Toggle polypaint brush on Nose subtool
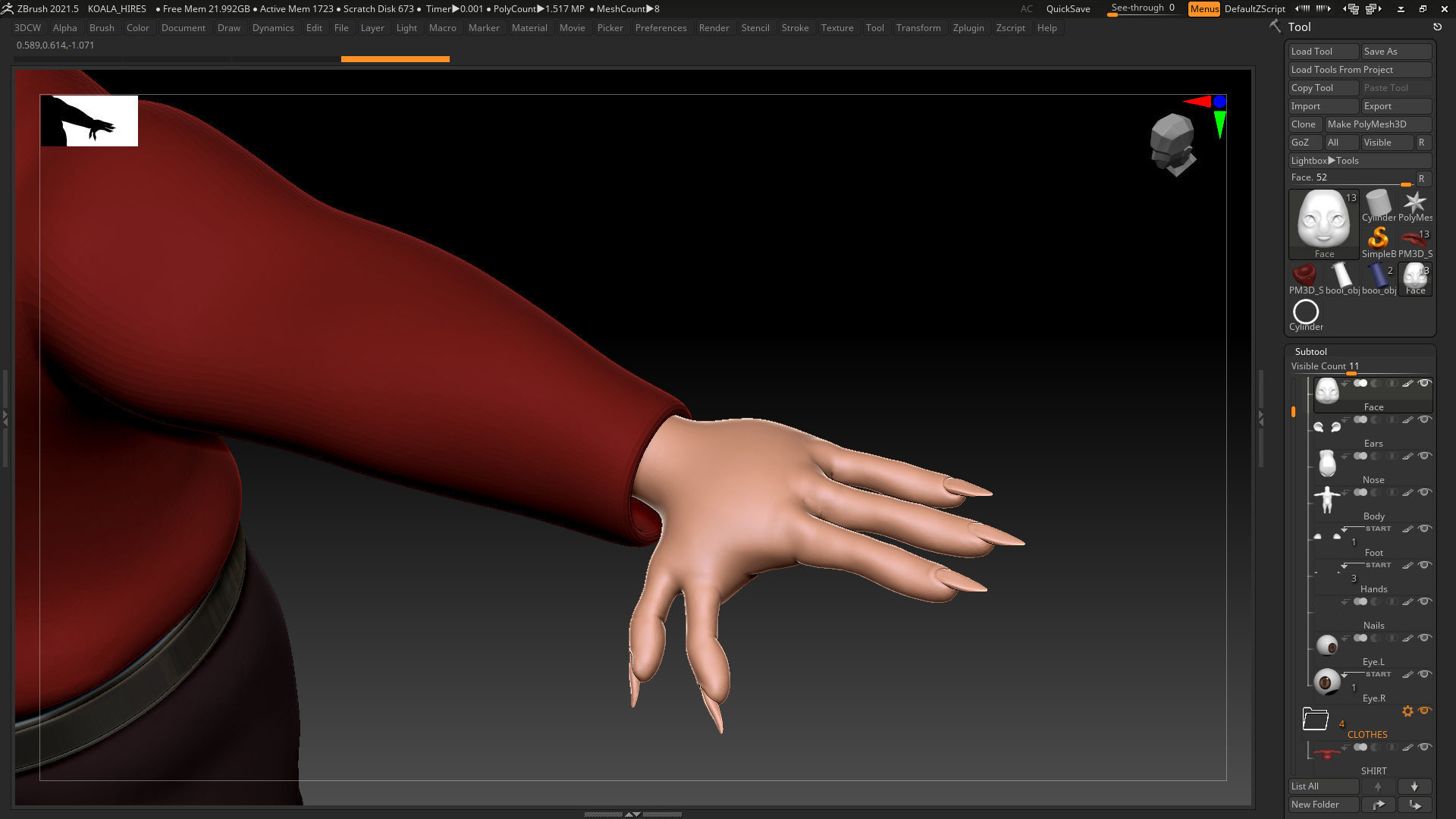The image size is (1456, 819). coord(1407,457)
